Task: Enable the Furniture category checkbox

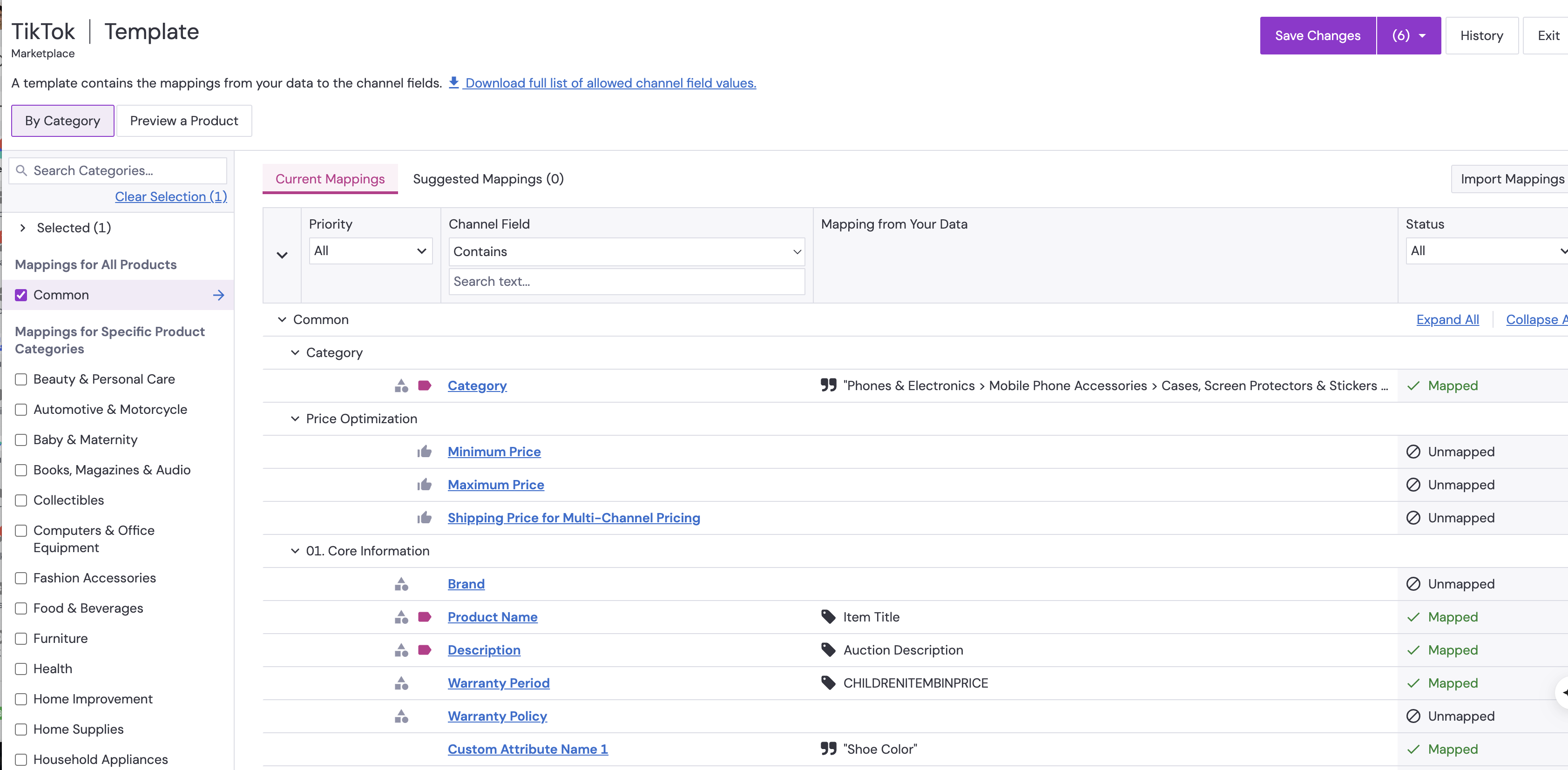Action: point(21,639)
